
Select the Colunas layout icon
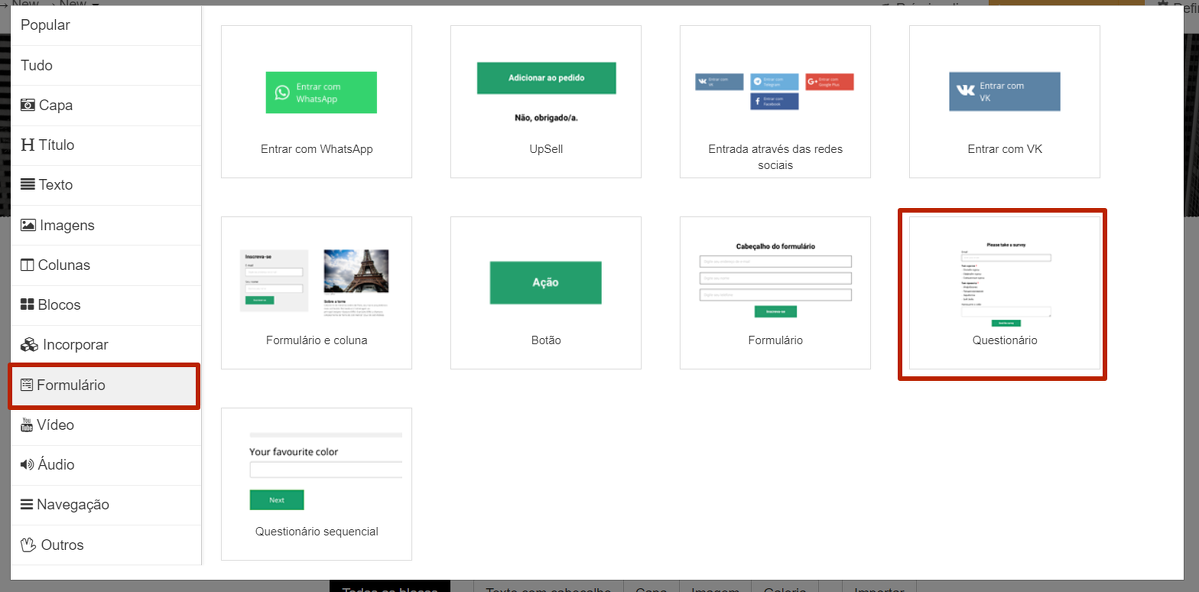28,265
